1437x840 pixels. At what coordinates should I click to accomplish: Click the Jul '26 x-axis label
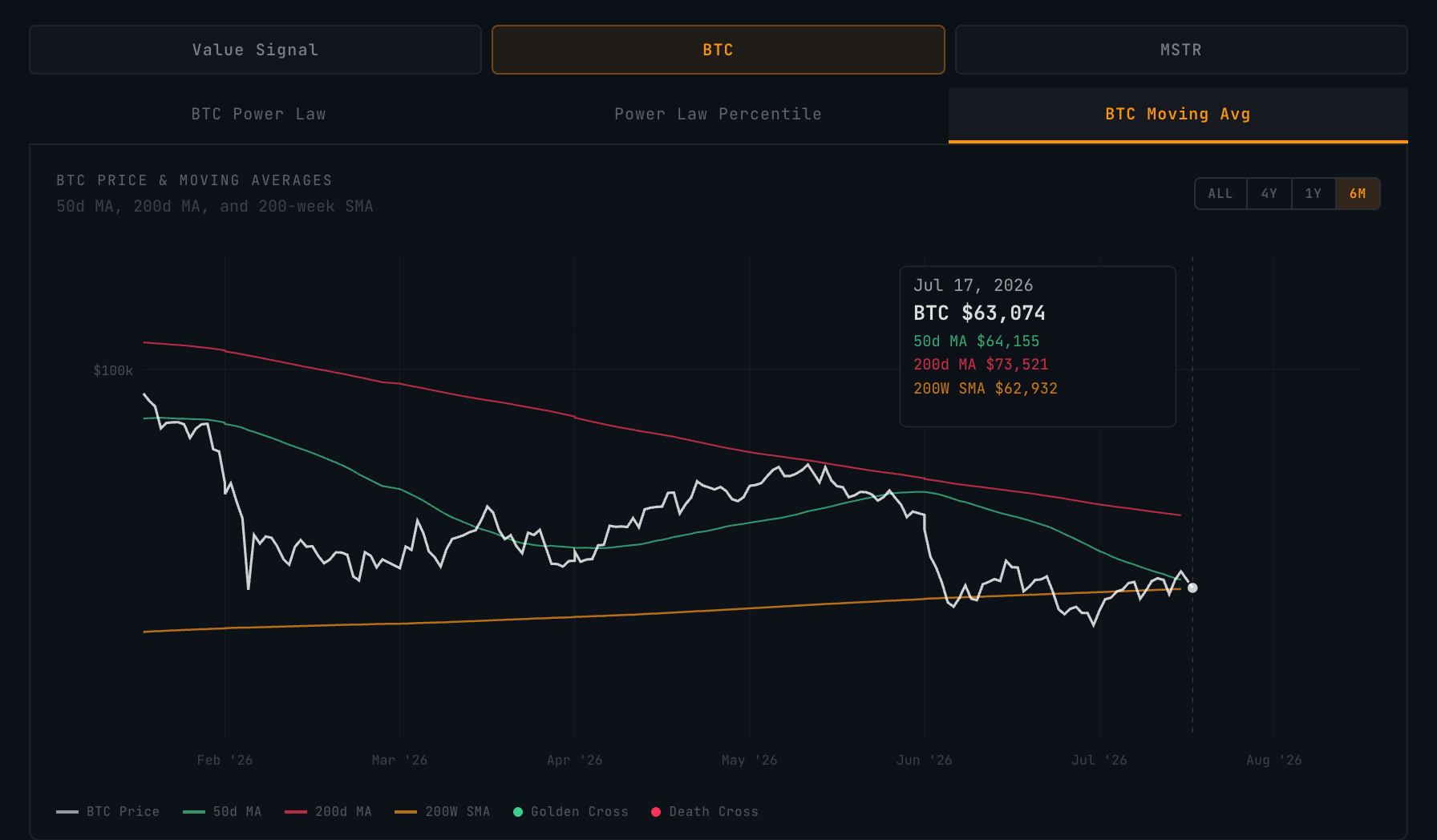point(1099,760)
